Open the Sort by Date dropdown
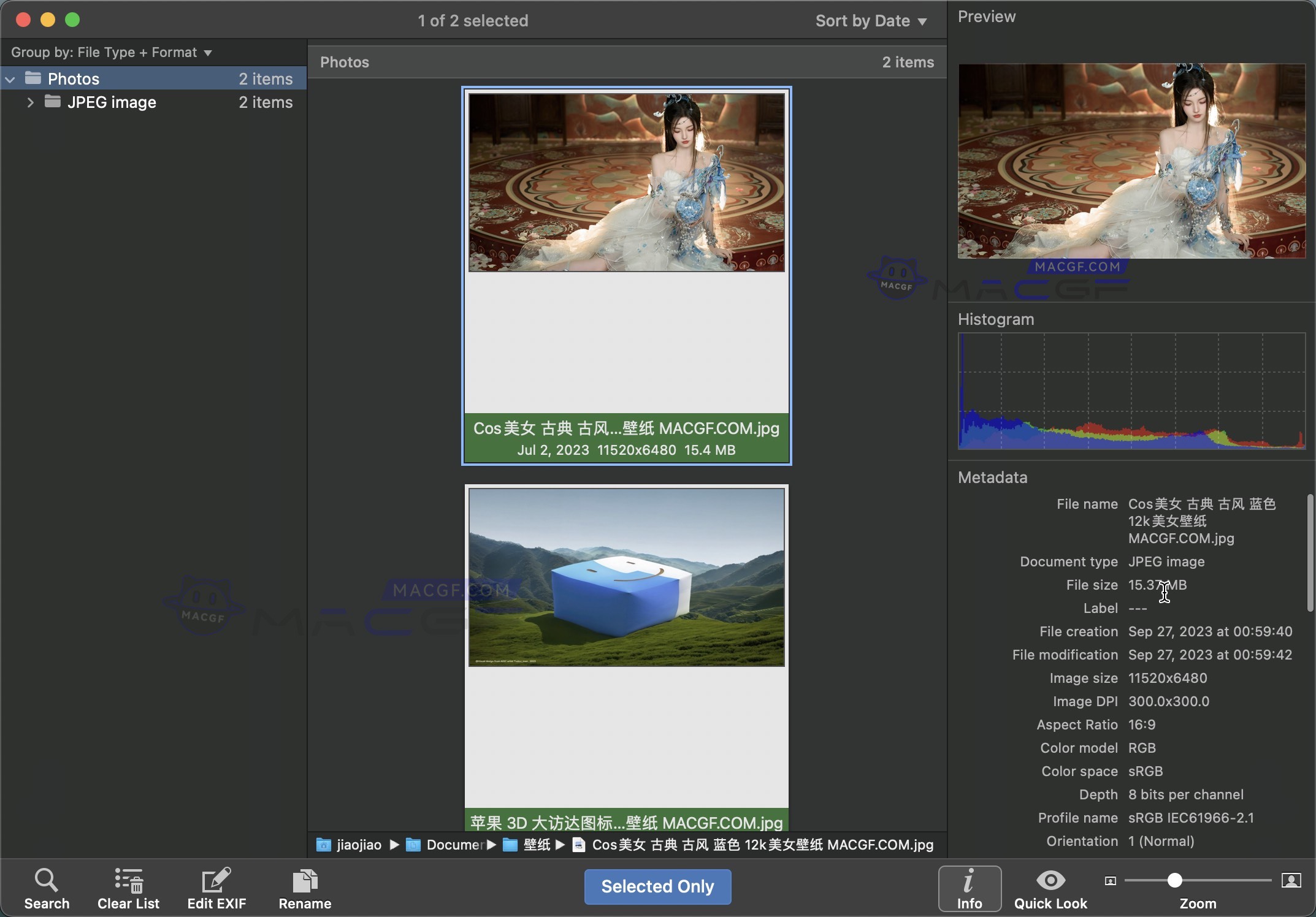The width and height of the screenshot is (1316, 917). coord(870,20)
